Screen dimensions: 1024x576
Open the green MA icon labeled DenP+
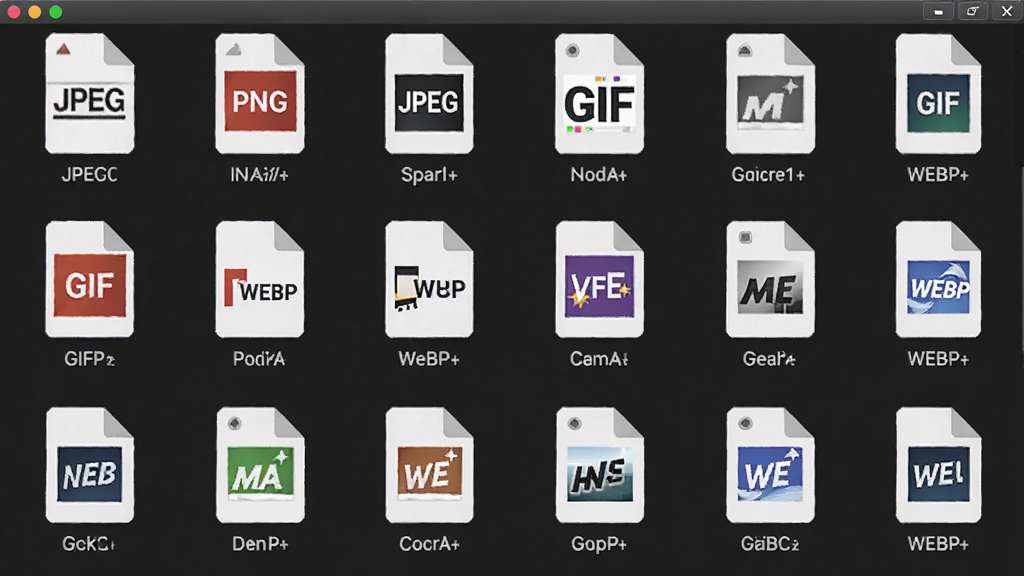260,465
